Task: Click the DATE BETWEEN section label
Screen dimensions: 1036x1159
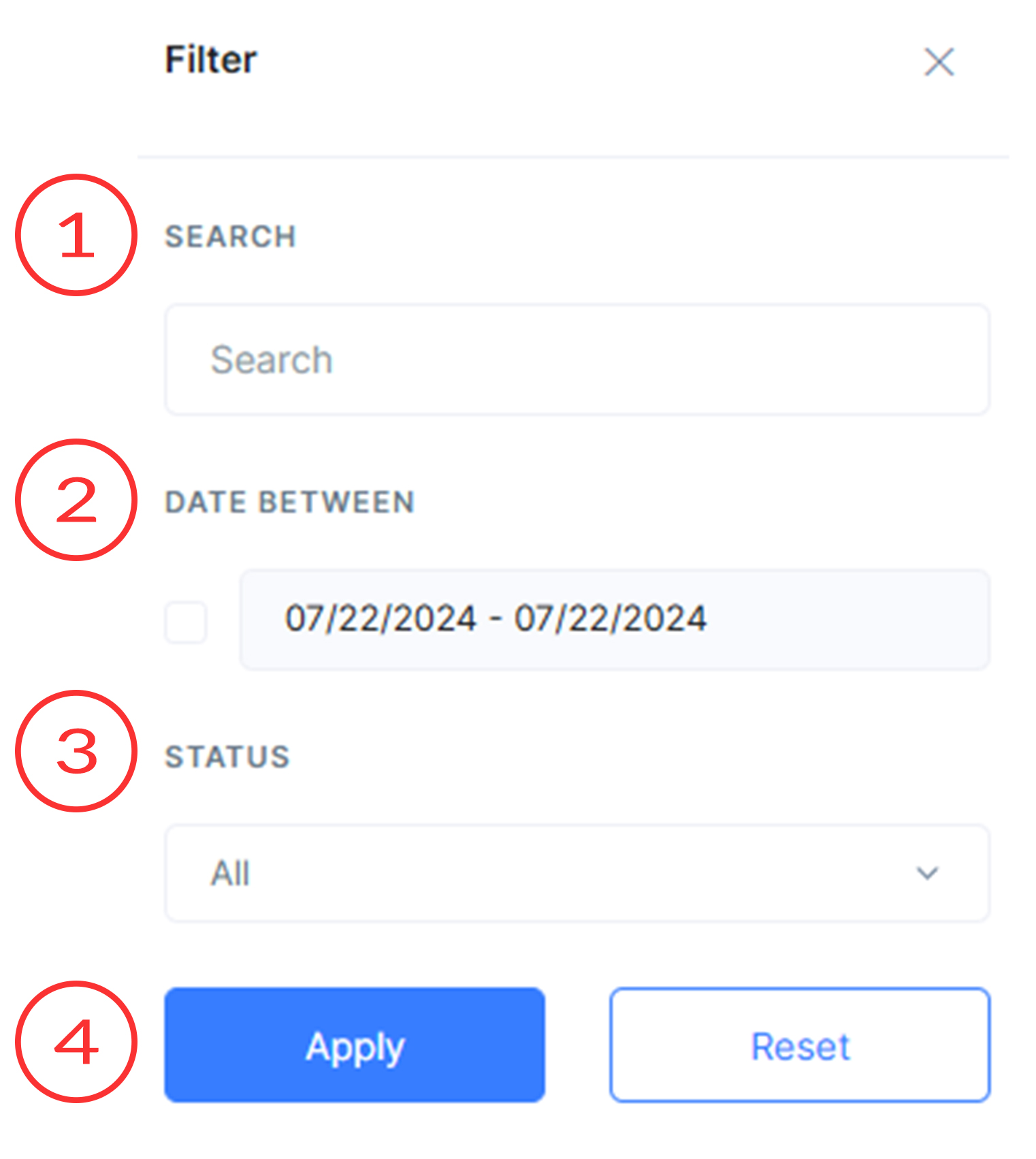Action: point(290,503)
